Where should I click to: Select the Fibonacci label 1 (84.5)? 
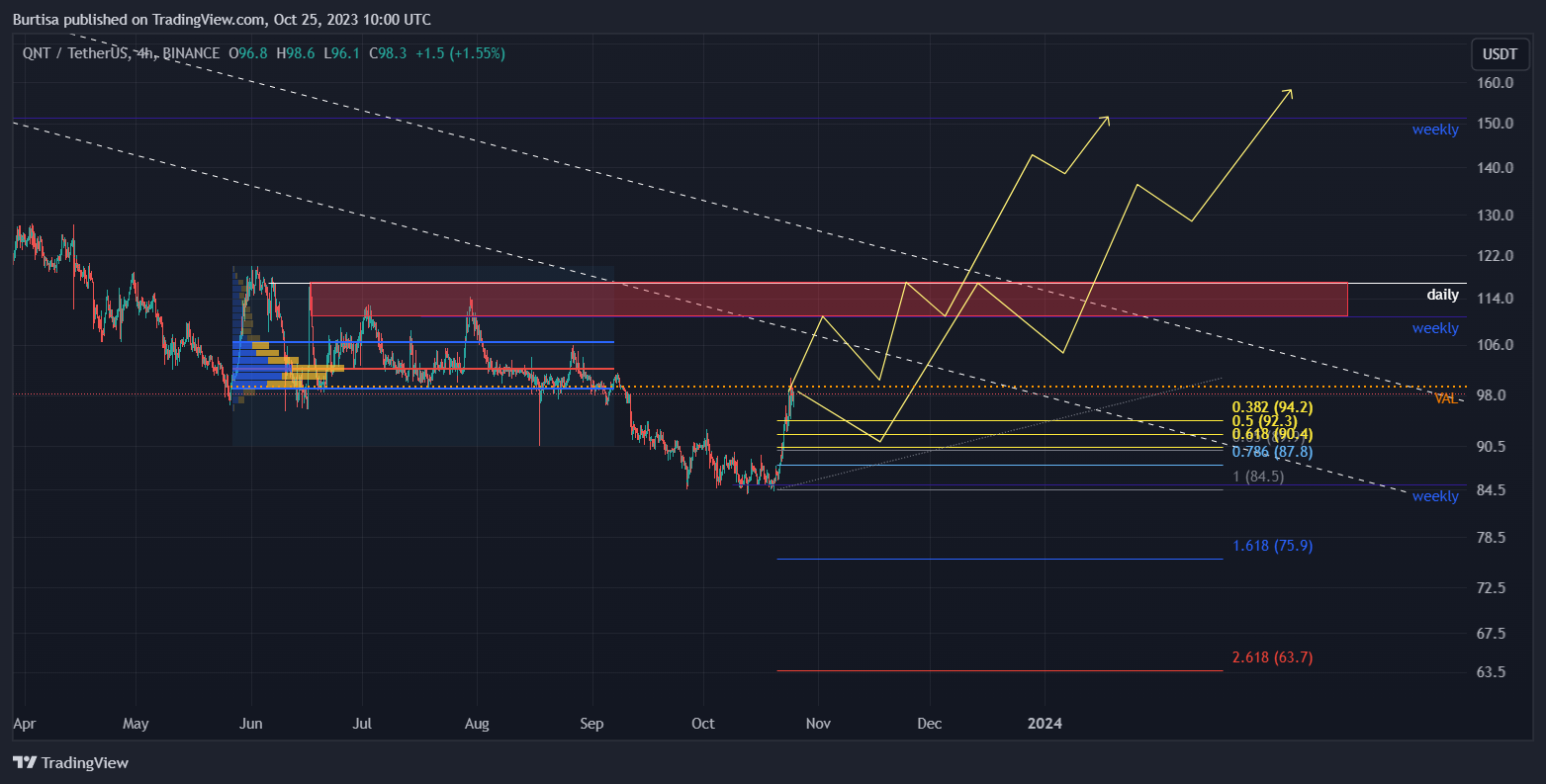pyautogui.click(x=1258, y=477)
